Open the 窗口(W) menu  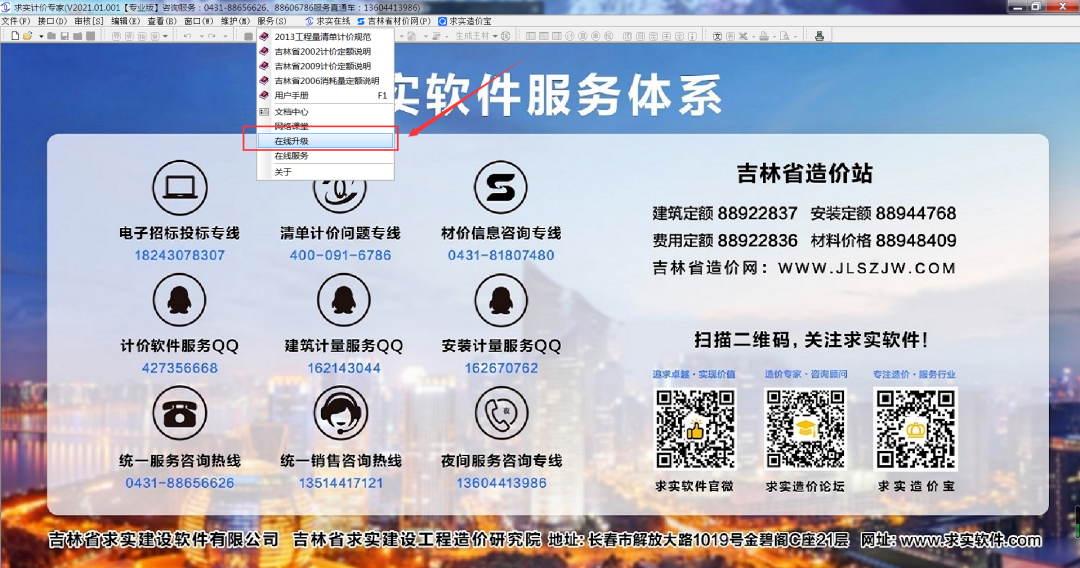[198, 21]
